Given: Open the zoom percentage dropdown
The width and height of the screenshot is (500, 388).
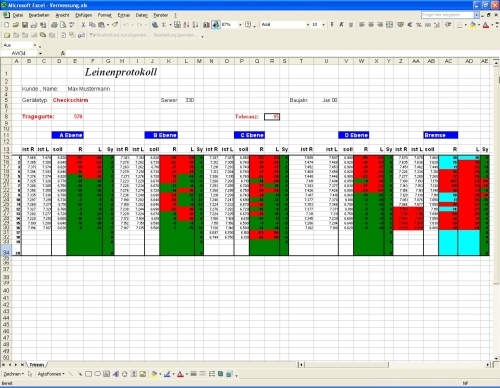Looking at the screenshot, I should click(x=240, y=25).
